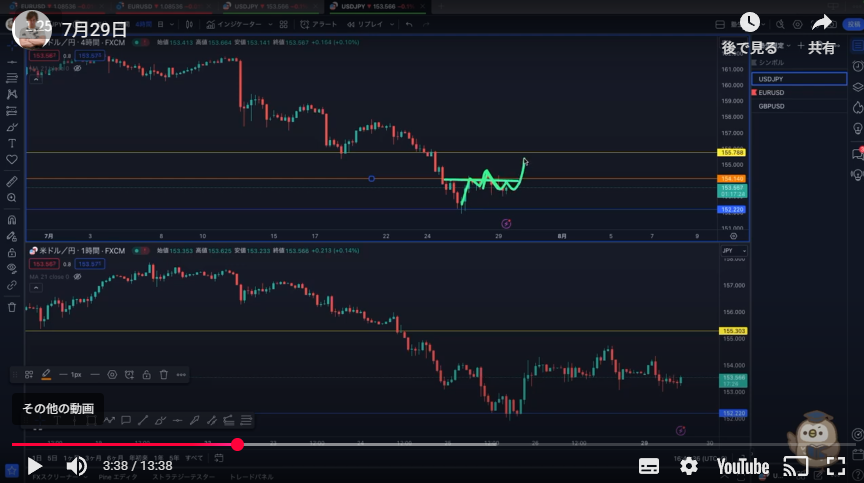Select the Text tool in the drawing sidebar
Screen dimensions: 864x483
coord(12,143)
